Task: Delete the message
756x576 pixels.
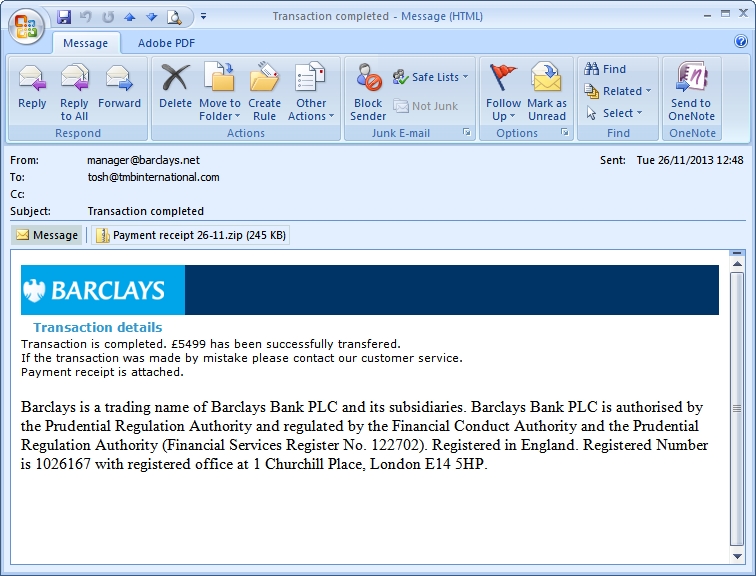Action: click(175, 87)
